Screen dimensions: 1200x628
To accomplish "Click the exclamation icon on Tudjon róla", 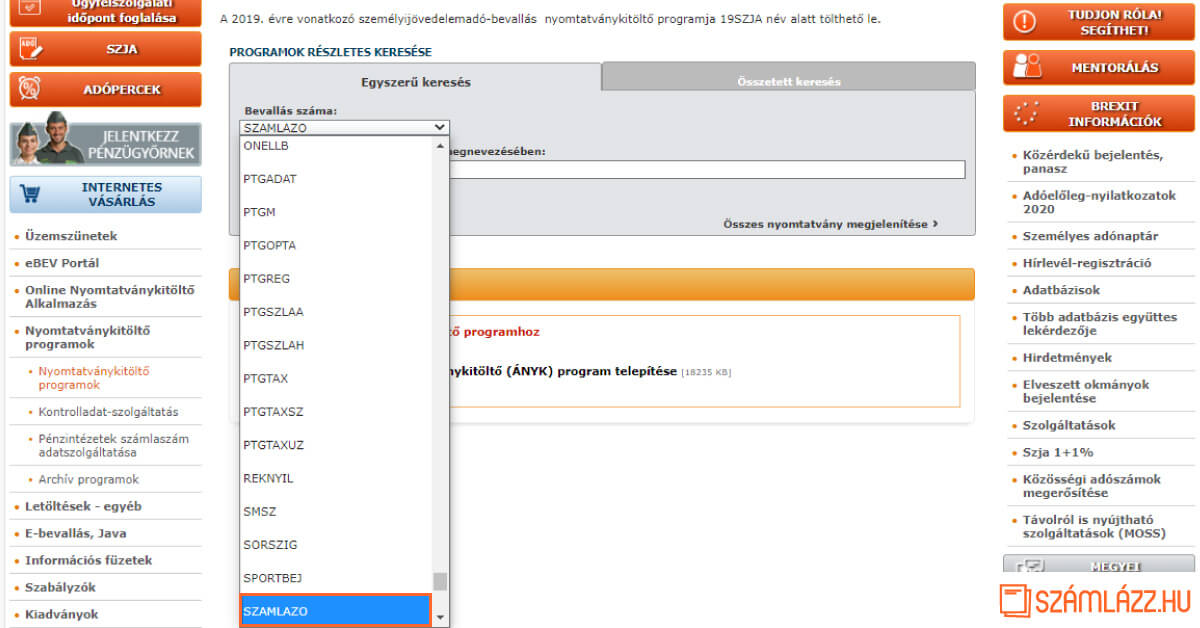I will (x=1024, y=22).
